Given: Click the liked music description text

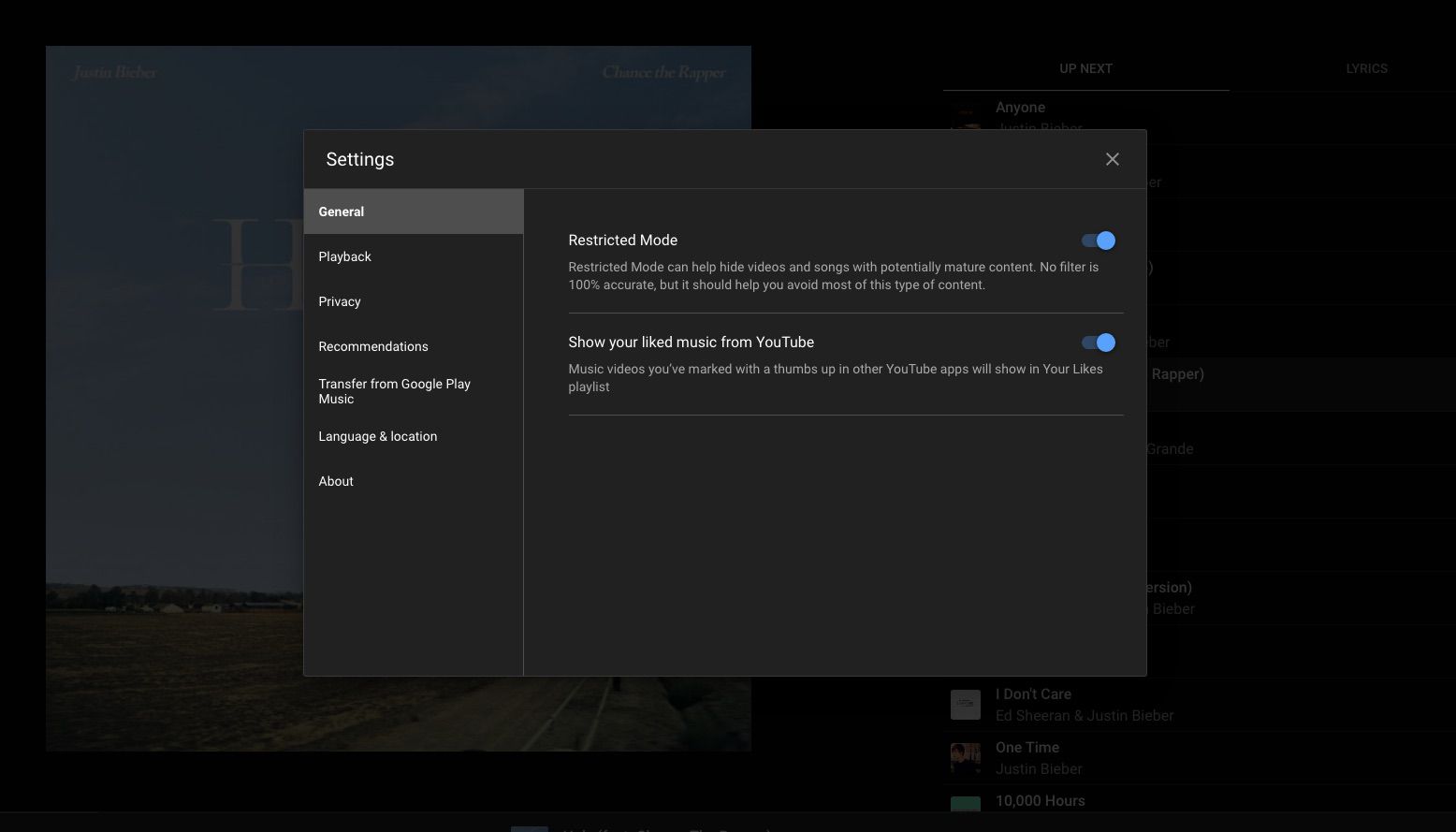Looking at the screenshot, I should point(836,378).
